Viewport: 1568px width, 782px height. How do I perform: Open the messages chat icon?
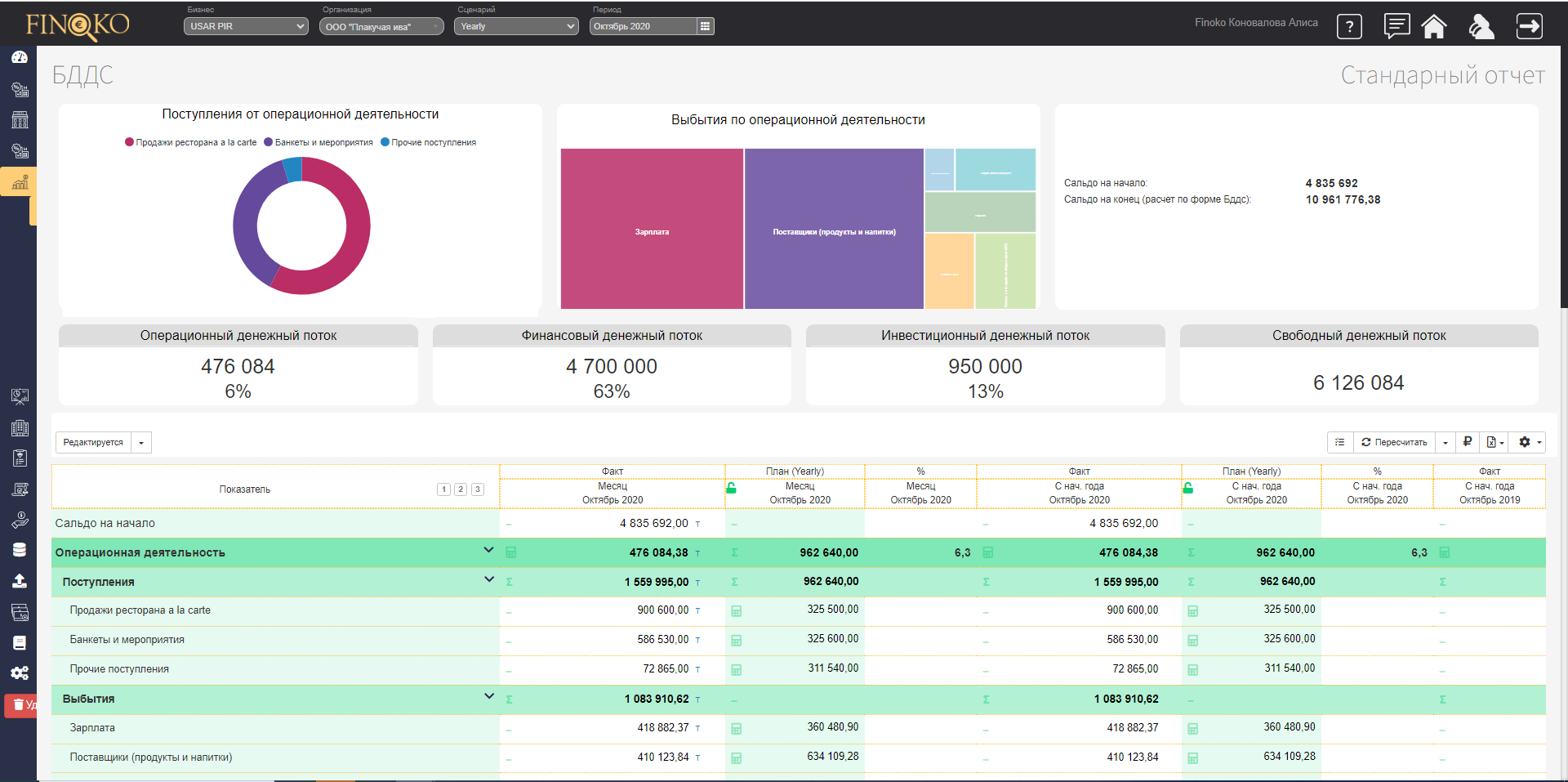click(x=1396, y=26)
